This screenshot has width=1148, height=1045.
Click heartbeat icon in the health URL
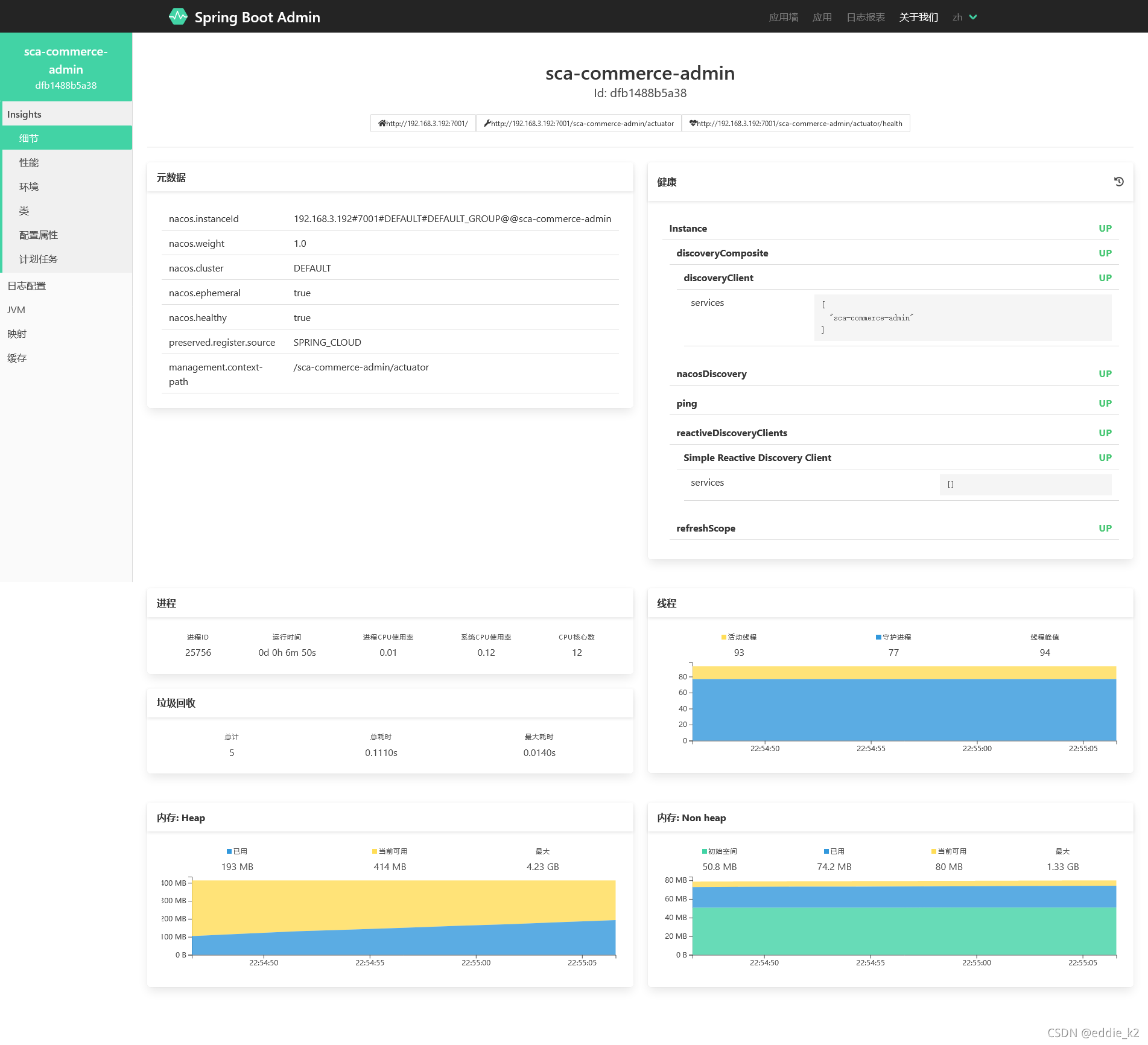coord(693,124)
